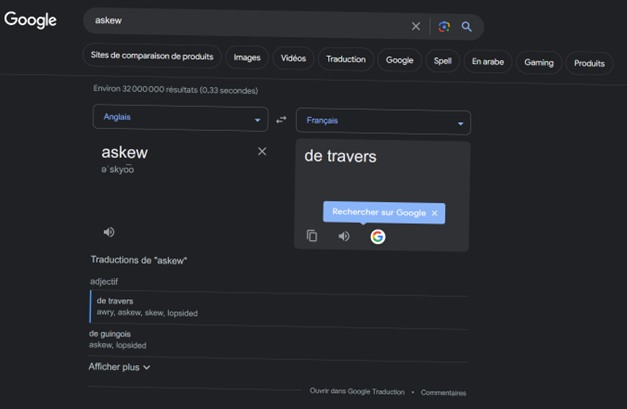The height and width of the screenshot is (409, 627).
Task: Select the Gaming filter chip
Action: coord(539,62)
